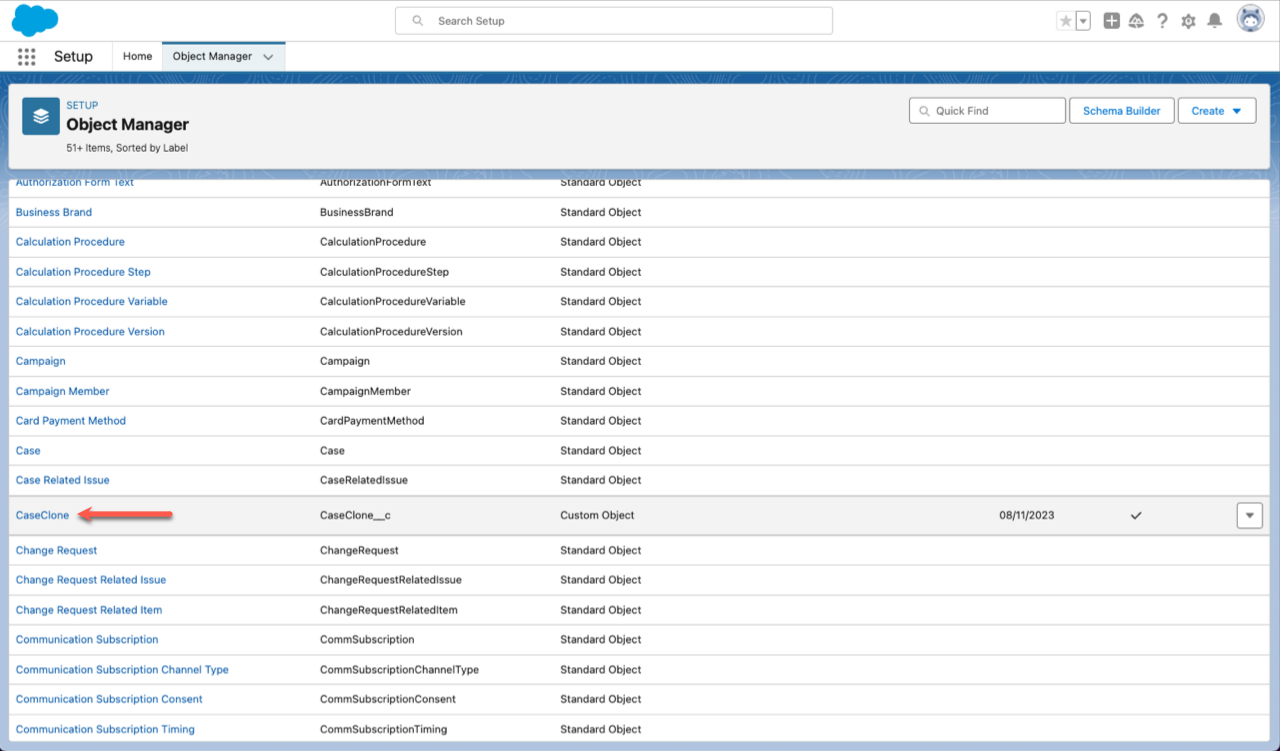
Task: Open the CaseClone row actions dropdown
Action: (x=1249, y=515)
